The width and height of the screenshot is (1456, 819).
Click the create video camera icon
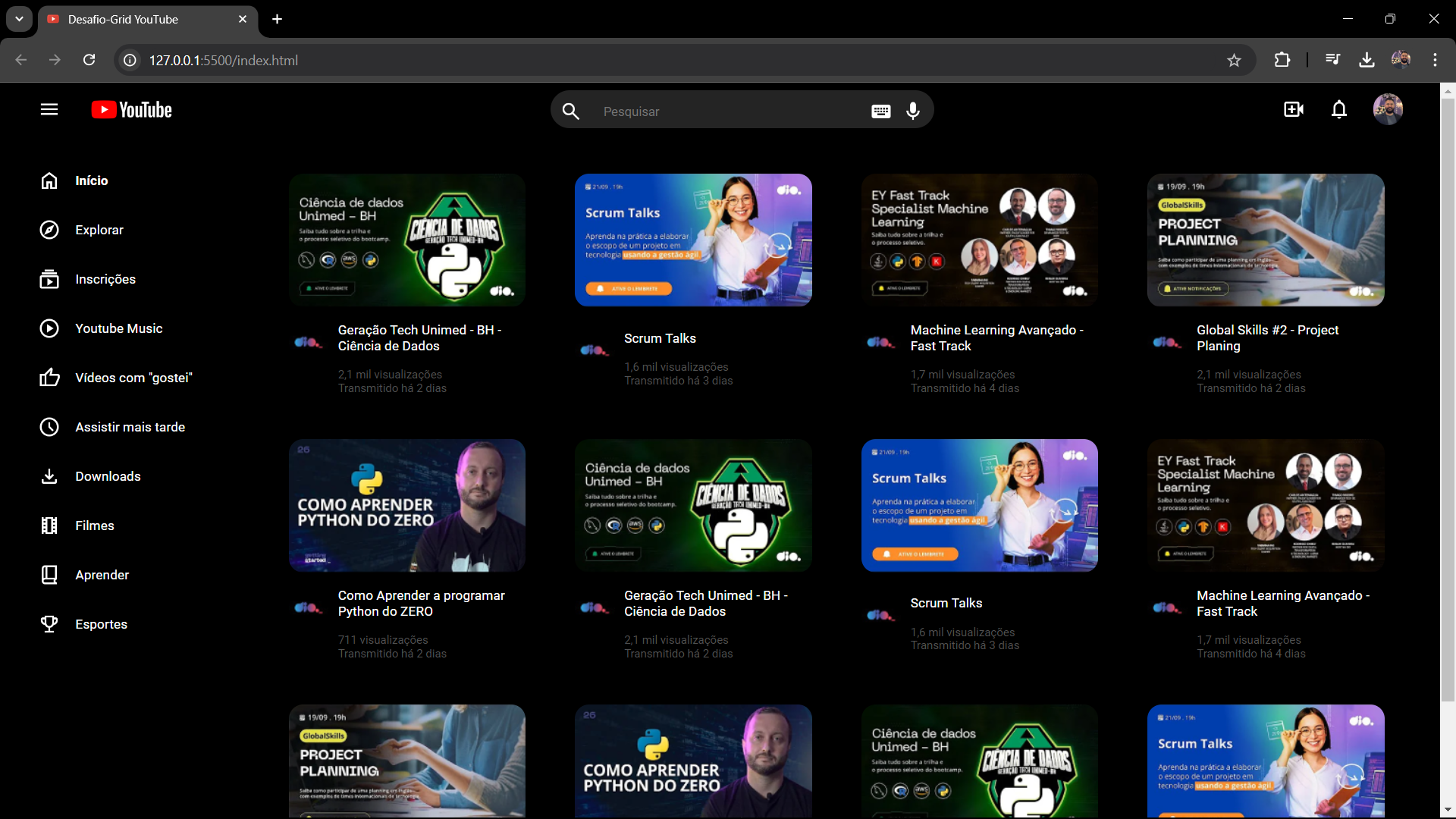click(x=1294, y=110)
